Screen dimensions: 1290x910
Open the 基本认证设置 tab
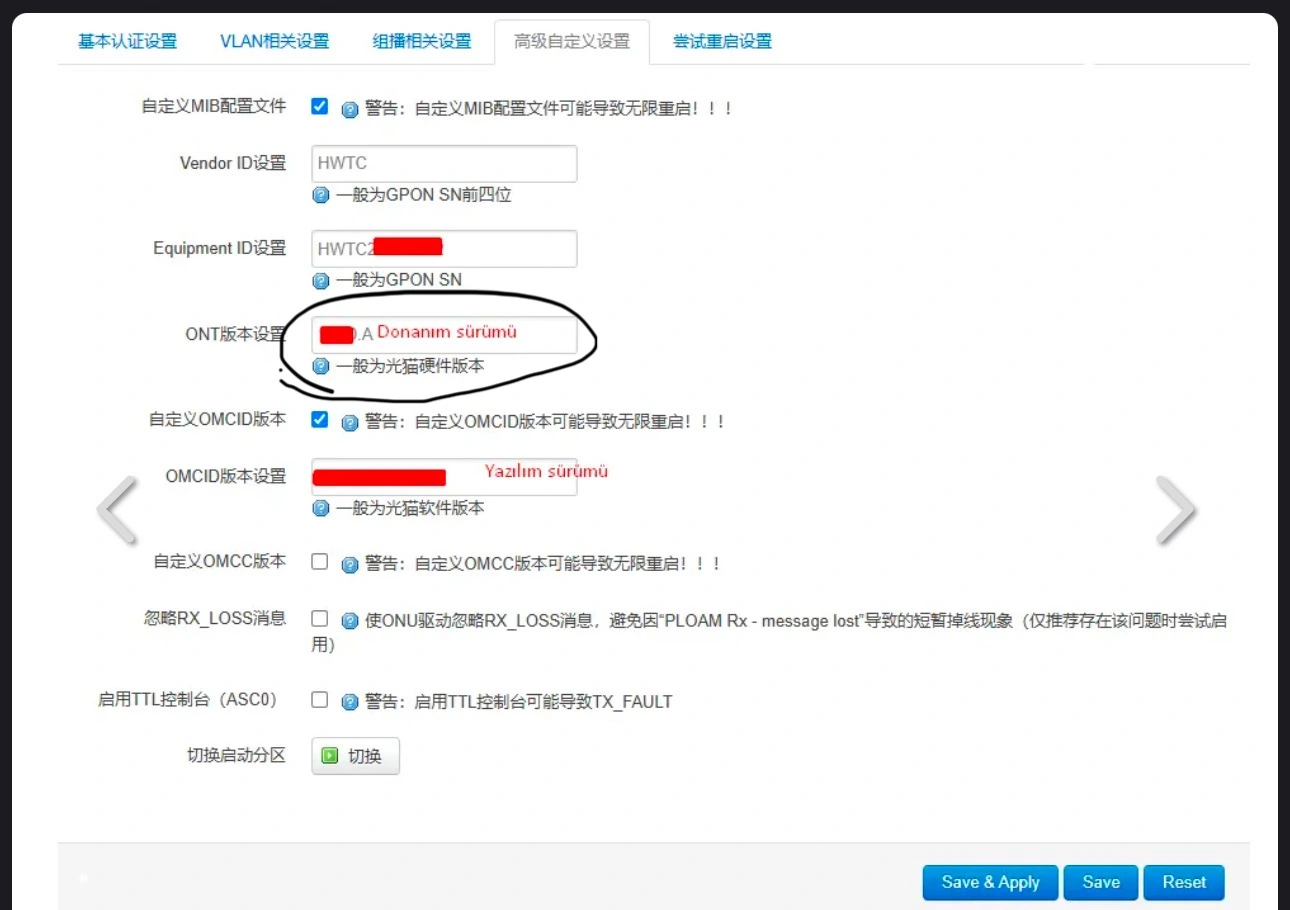coord(127,41)
